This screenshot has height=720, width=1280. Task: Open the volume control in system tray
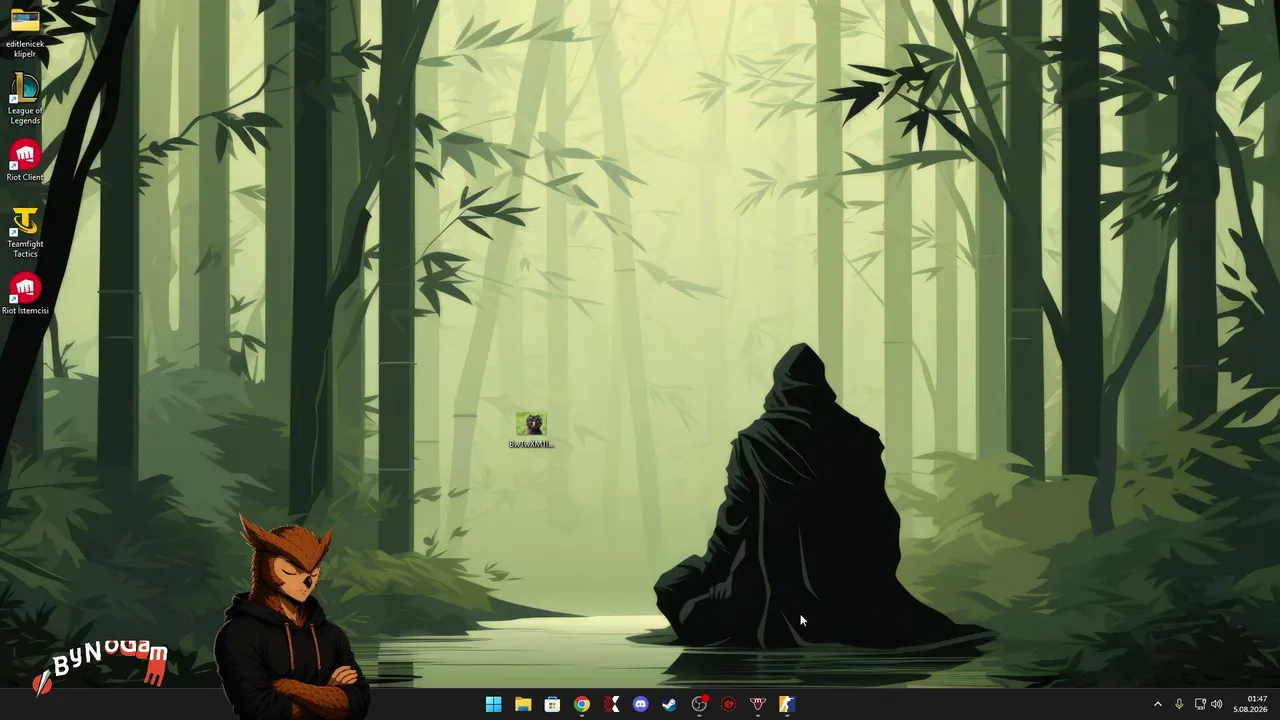[x=1217, y=705]
